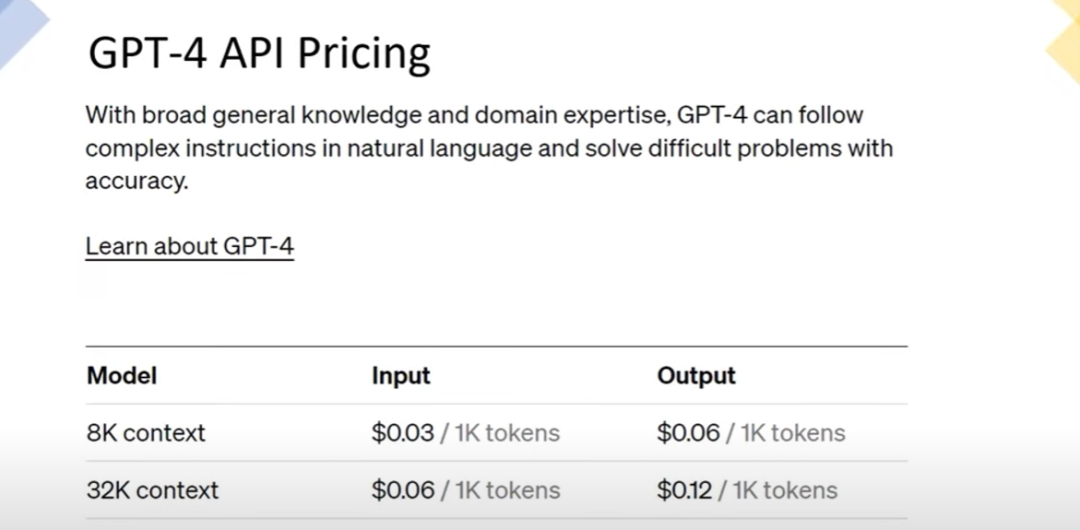Click the 32K context row label
Screen dimensions: 1080x530
point(152,491)
